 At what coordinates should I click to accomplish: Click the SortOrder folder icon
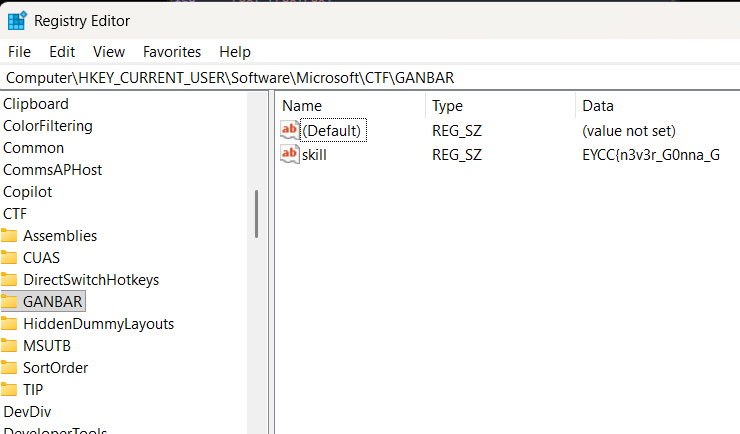9,367
